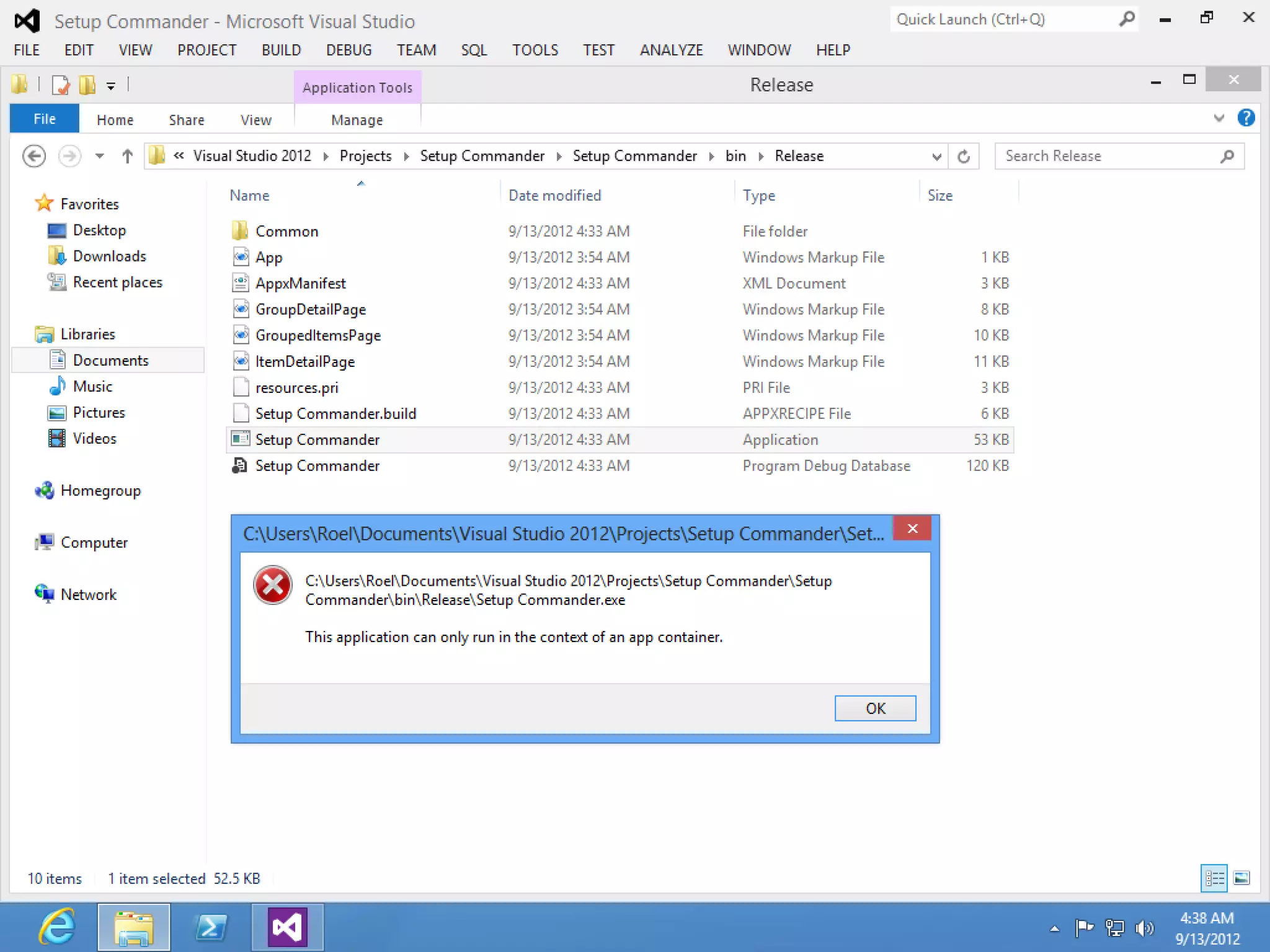The height and width of the screenshot is (952, 1270).
Task: Open the BUILD menu in Visual Studio
Action: pos(281,50)
